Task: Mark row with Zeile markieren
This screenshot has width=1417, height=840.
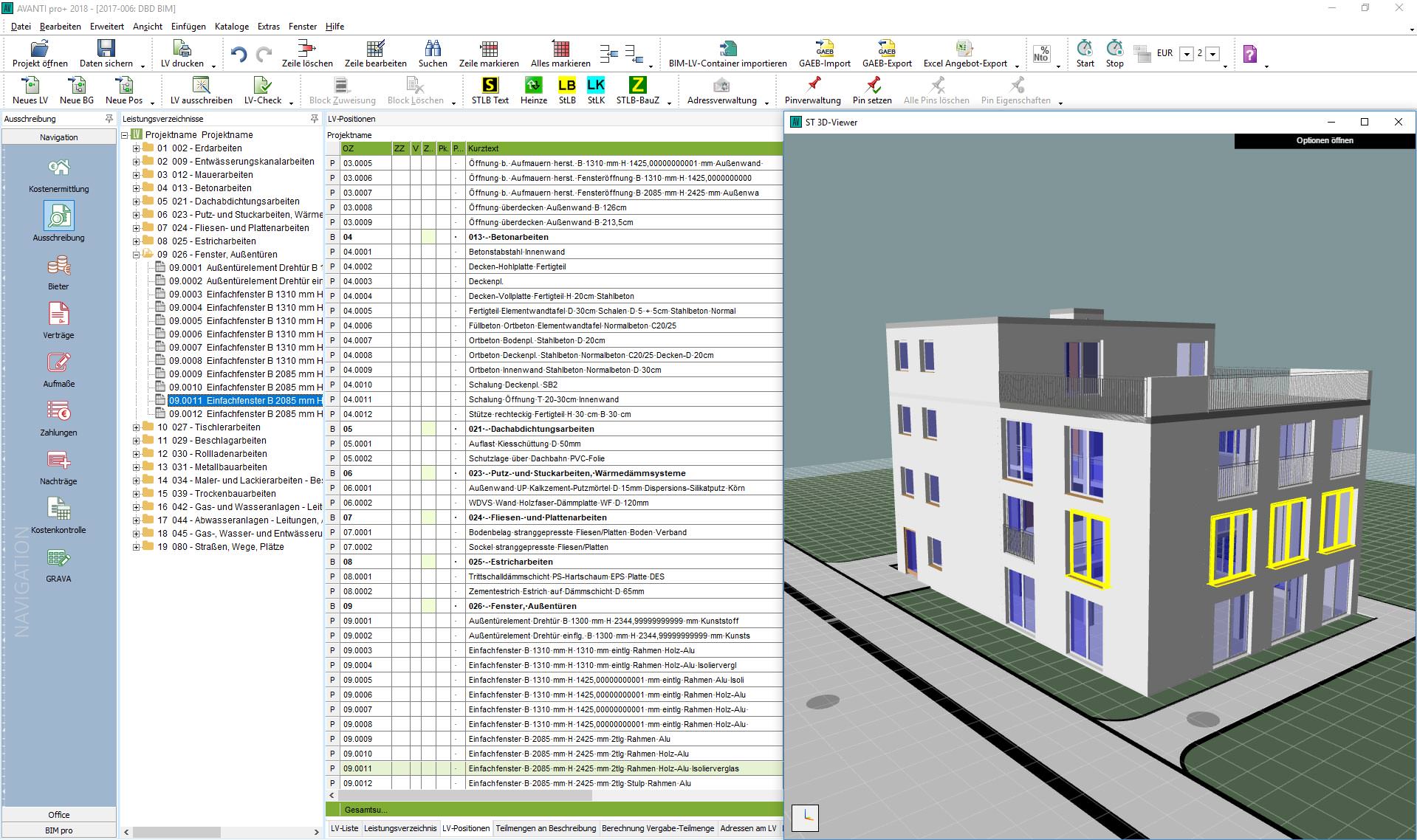Action: (x=489, y=54)
